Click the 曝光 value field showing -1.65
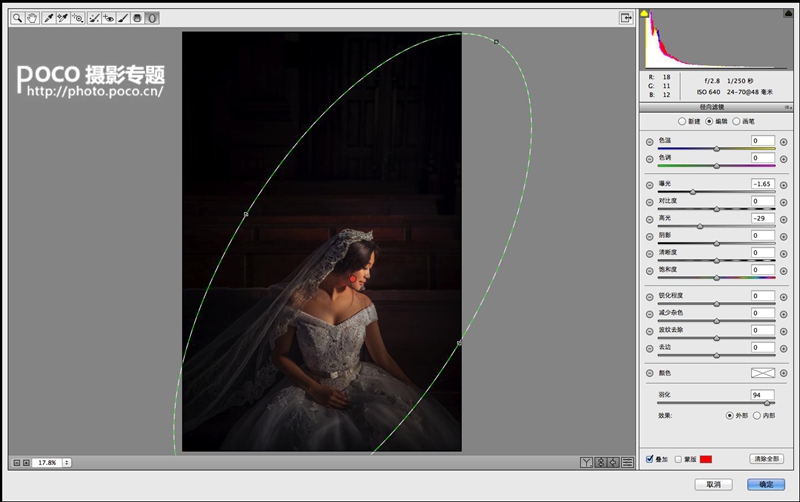Screen dimensions: 800x502 (x=763, y=184)
